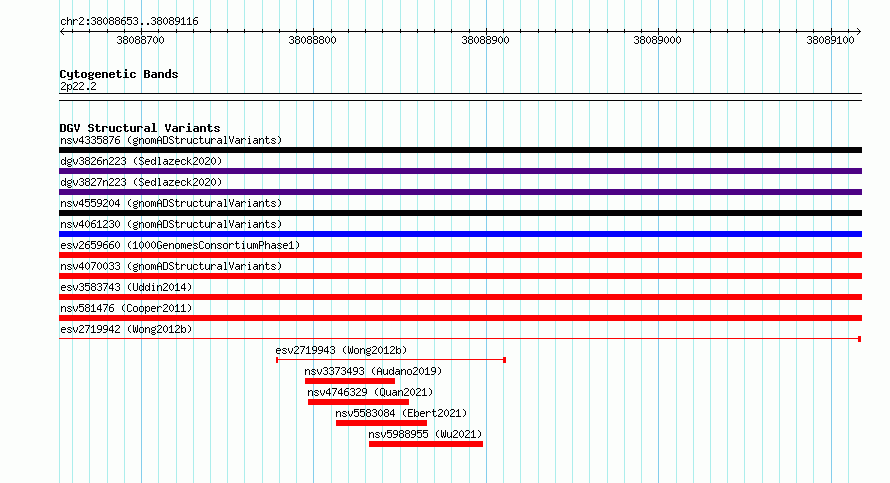This screenshot has height=483, width=890.
Task: Click the Cytogenetic Bands track heading
Action: coord(119,74)
